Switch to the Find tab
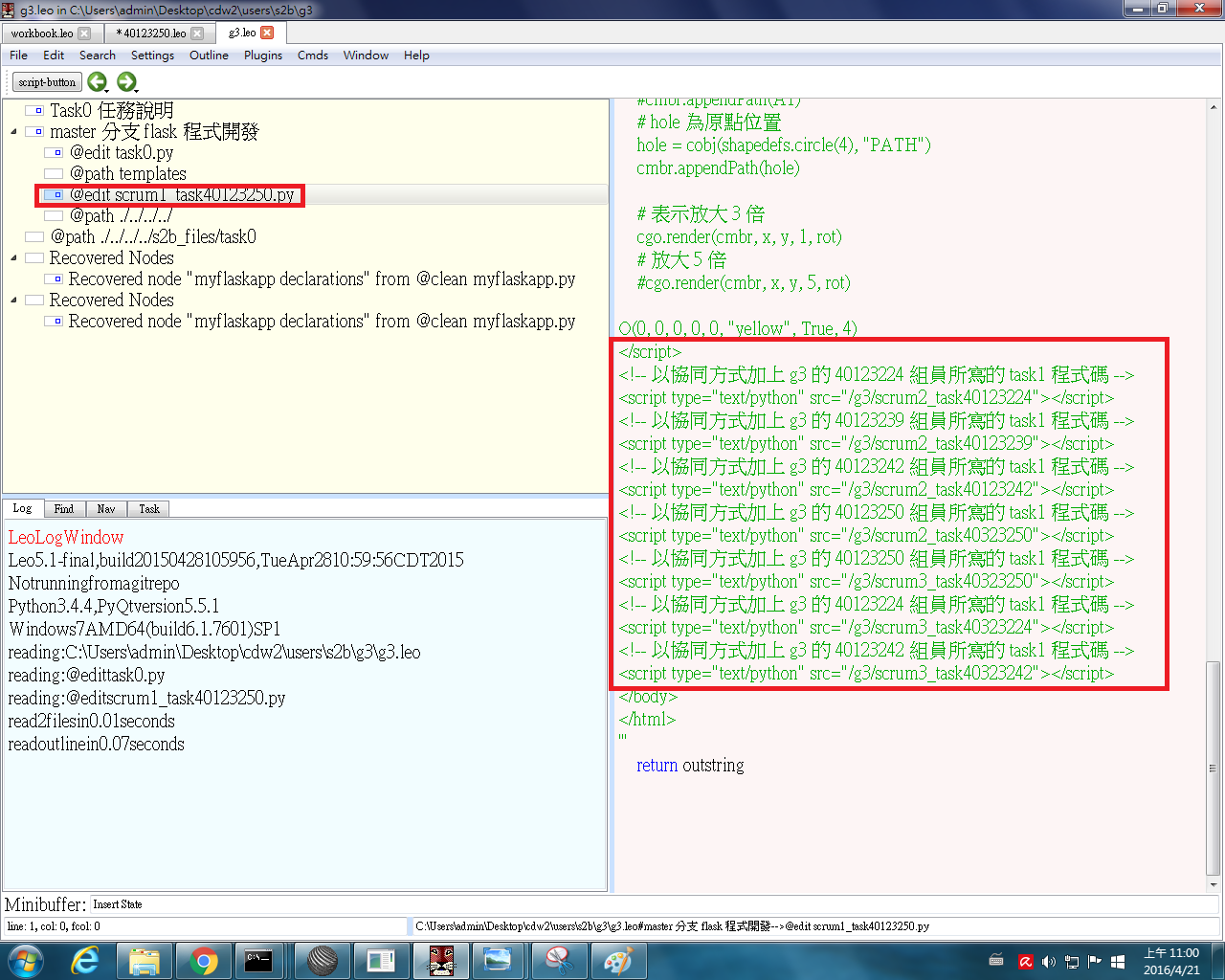Screen dimensions: 1225x980 pyautogui.click(x=64, y=509)
